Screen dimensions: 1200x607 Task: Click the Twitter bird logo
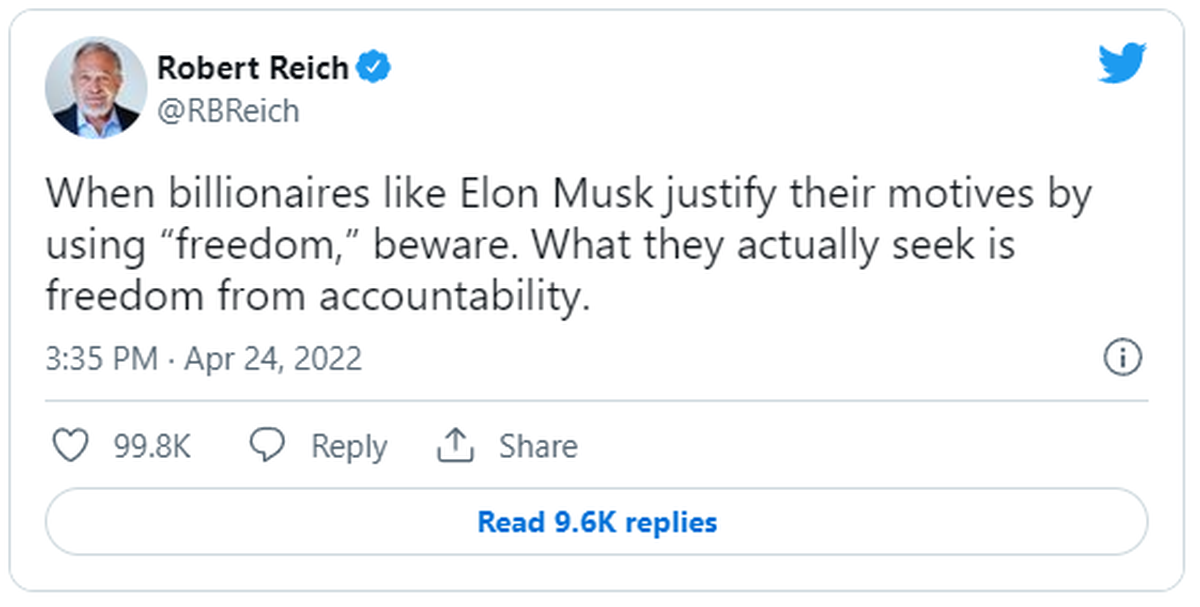(1122, 64)
